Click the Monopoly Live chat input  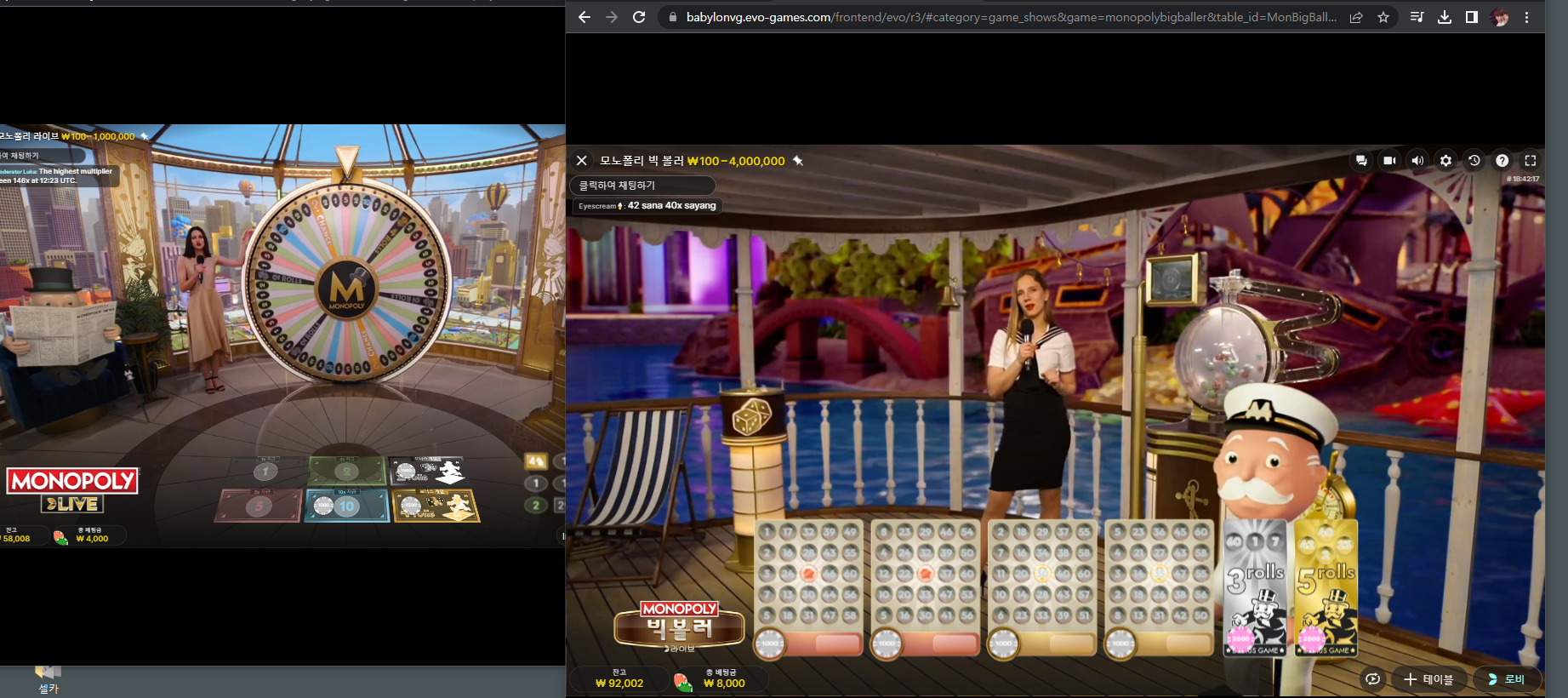41,156
